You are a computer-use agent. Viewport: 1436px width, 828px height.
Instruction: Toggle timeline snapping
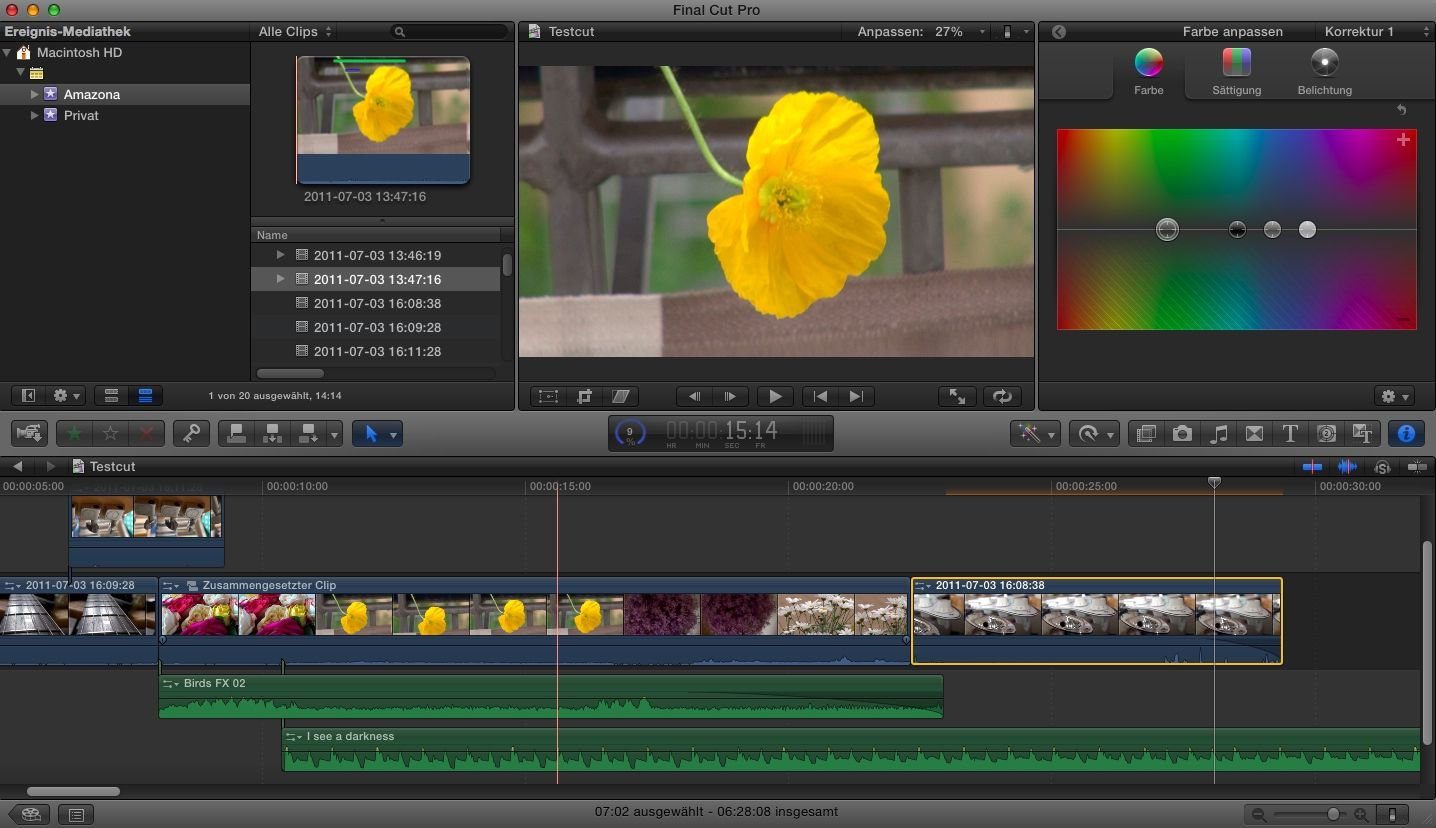tap(1417, 467)
